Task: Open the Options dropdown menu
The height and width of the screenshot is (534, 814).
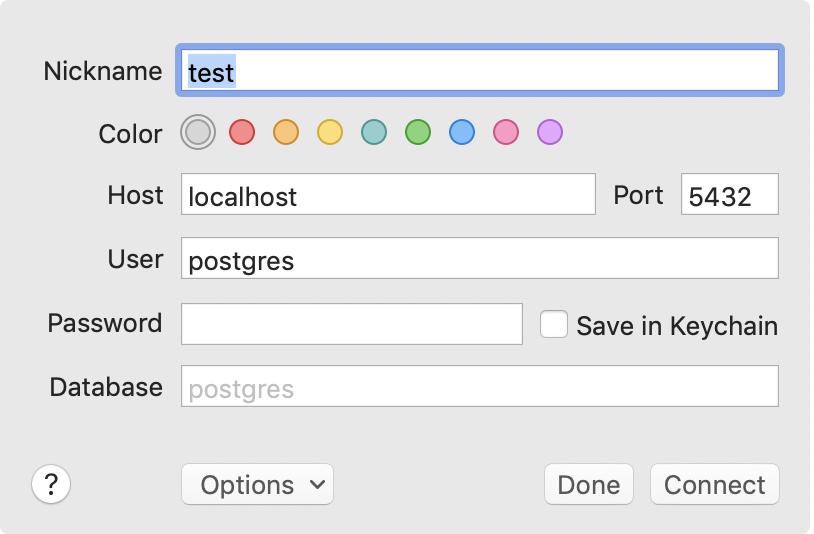Action: [x=257, y=485]
